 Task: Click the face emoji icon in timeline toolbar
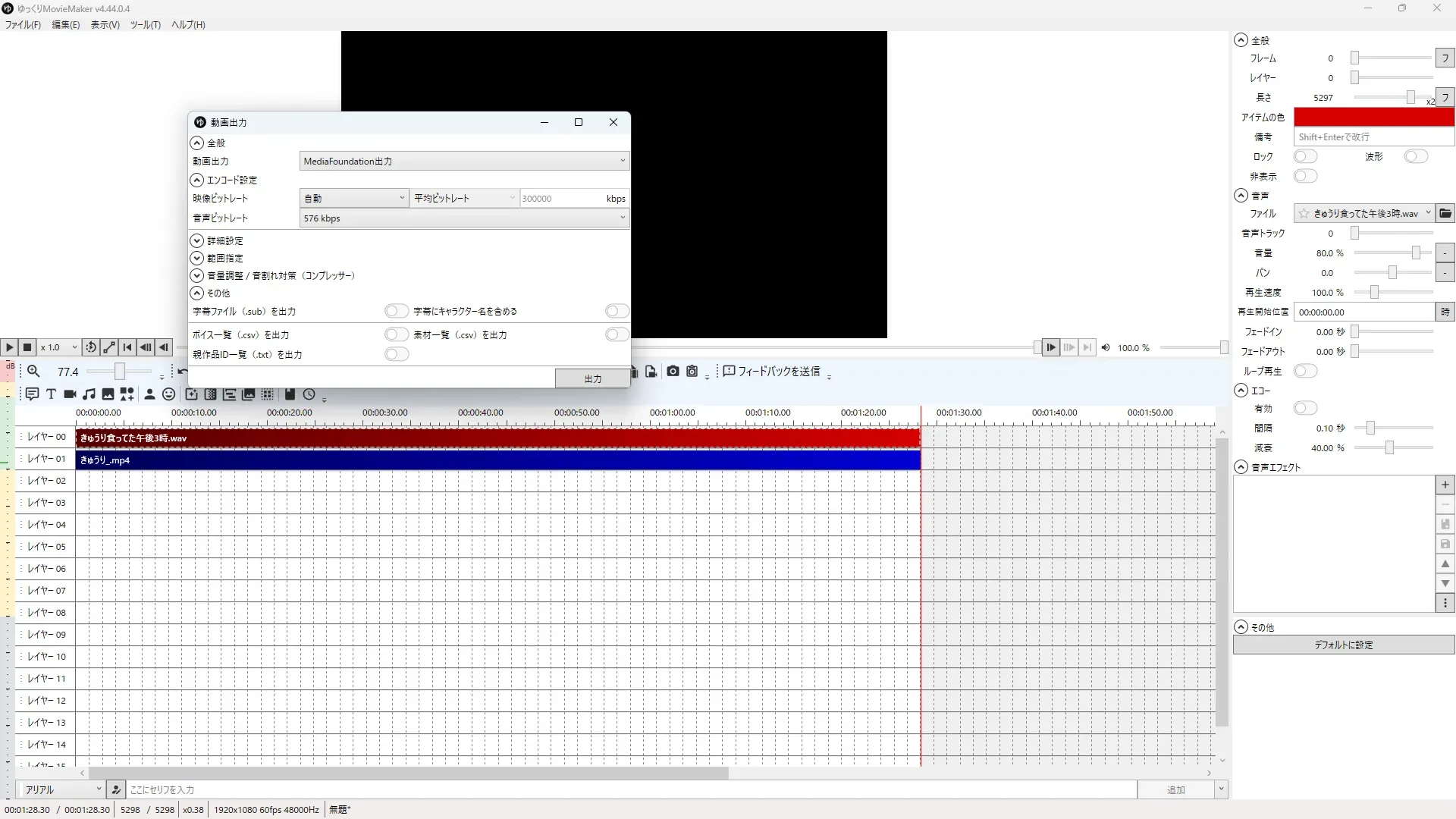tap(168, 394)
